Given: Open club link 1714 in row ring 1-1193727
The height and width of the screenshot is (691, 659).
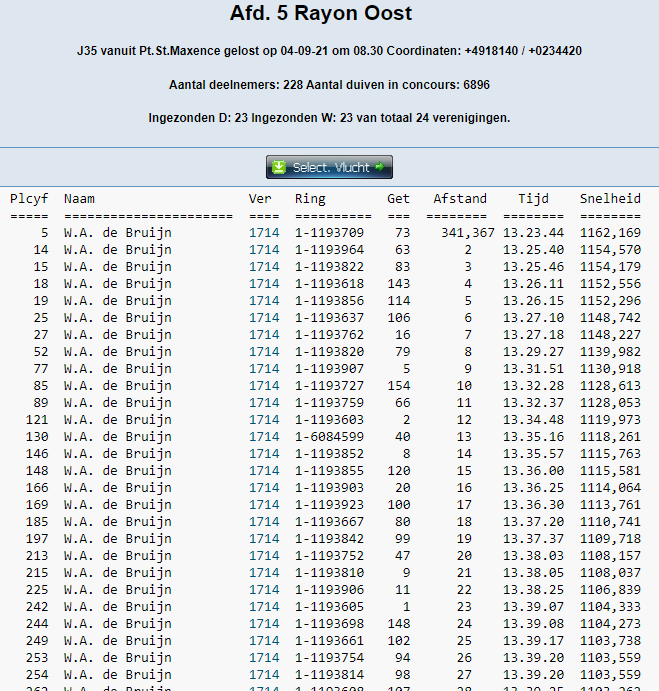Looking at the screenshot, I should [x=264, y=386].
